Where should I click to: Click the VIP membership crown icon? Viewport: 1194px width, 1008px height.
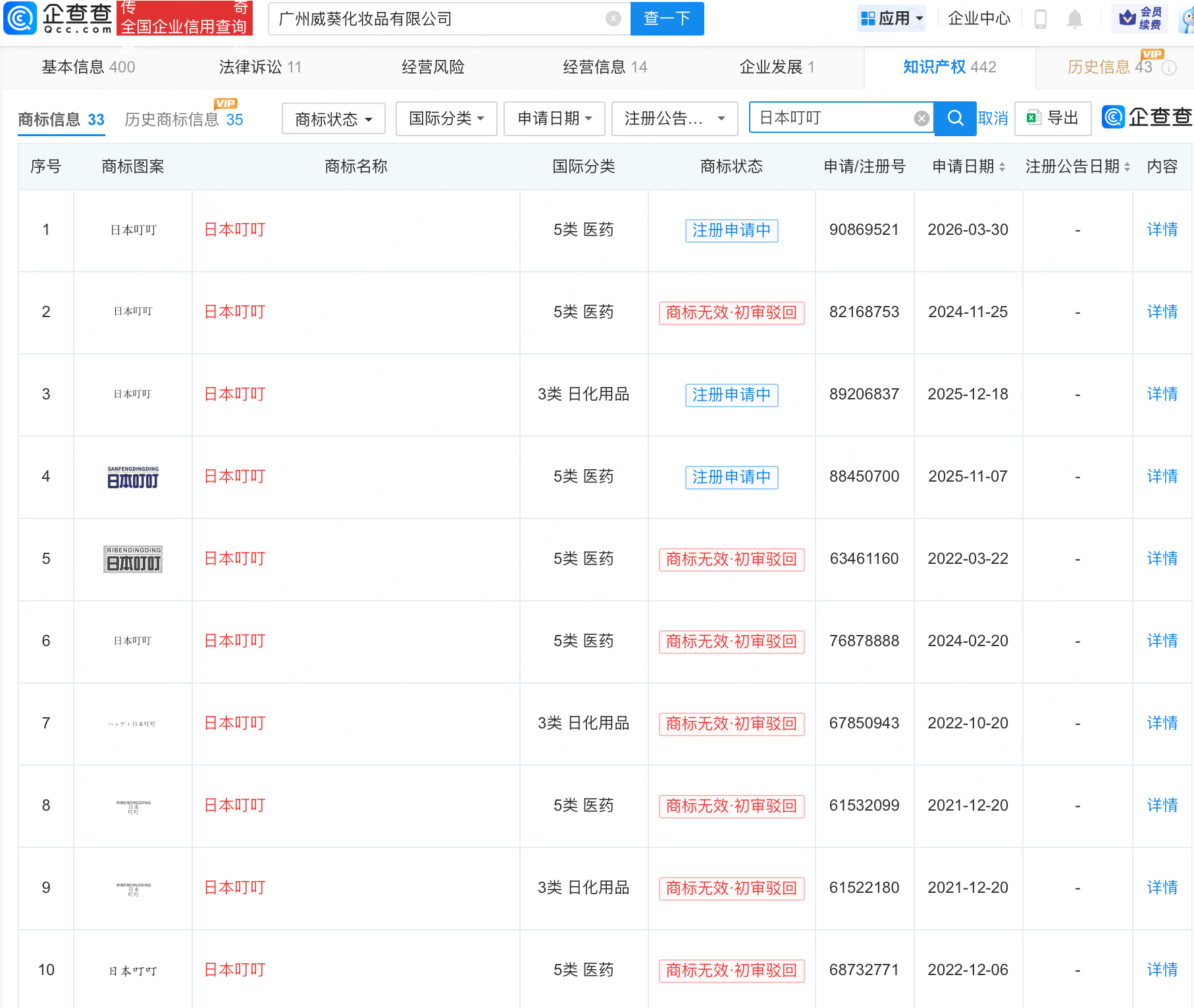click(1128, 18)
